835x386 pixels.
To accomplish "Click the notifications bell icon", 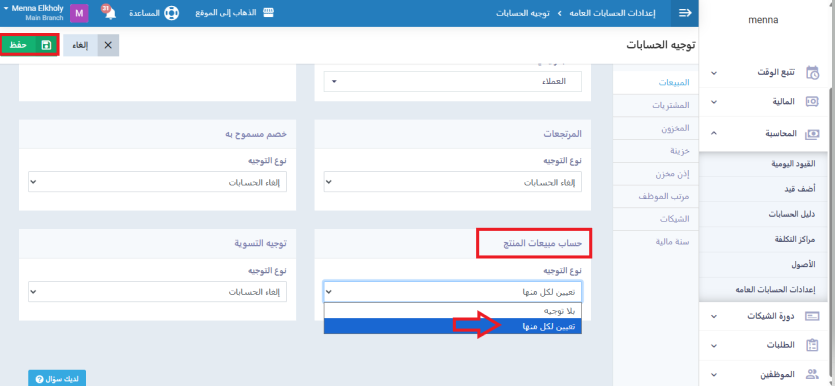I will tap(110, 12).
